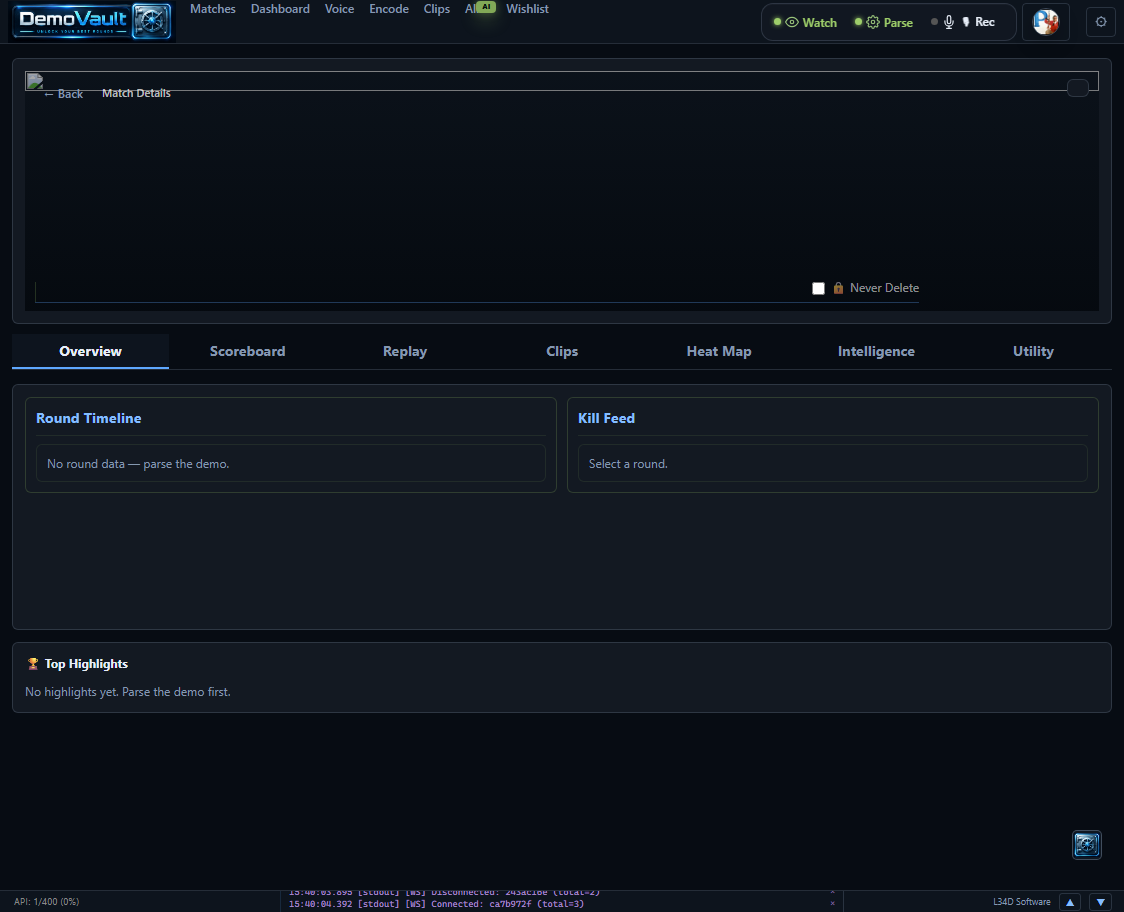Click the floating vault icon button

(1087, 845)
